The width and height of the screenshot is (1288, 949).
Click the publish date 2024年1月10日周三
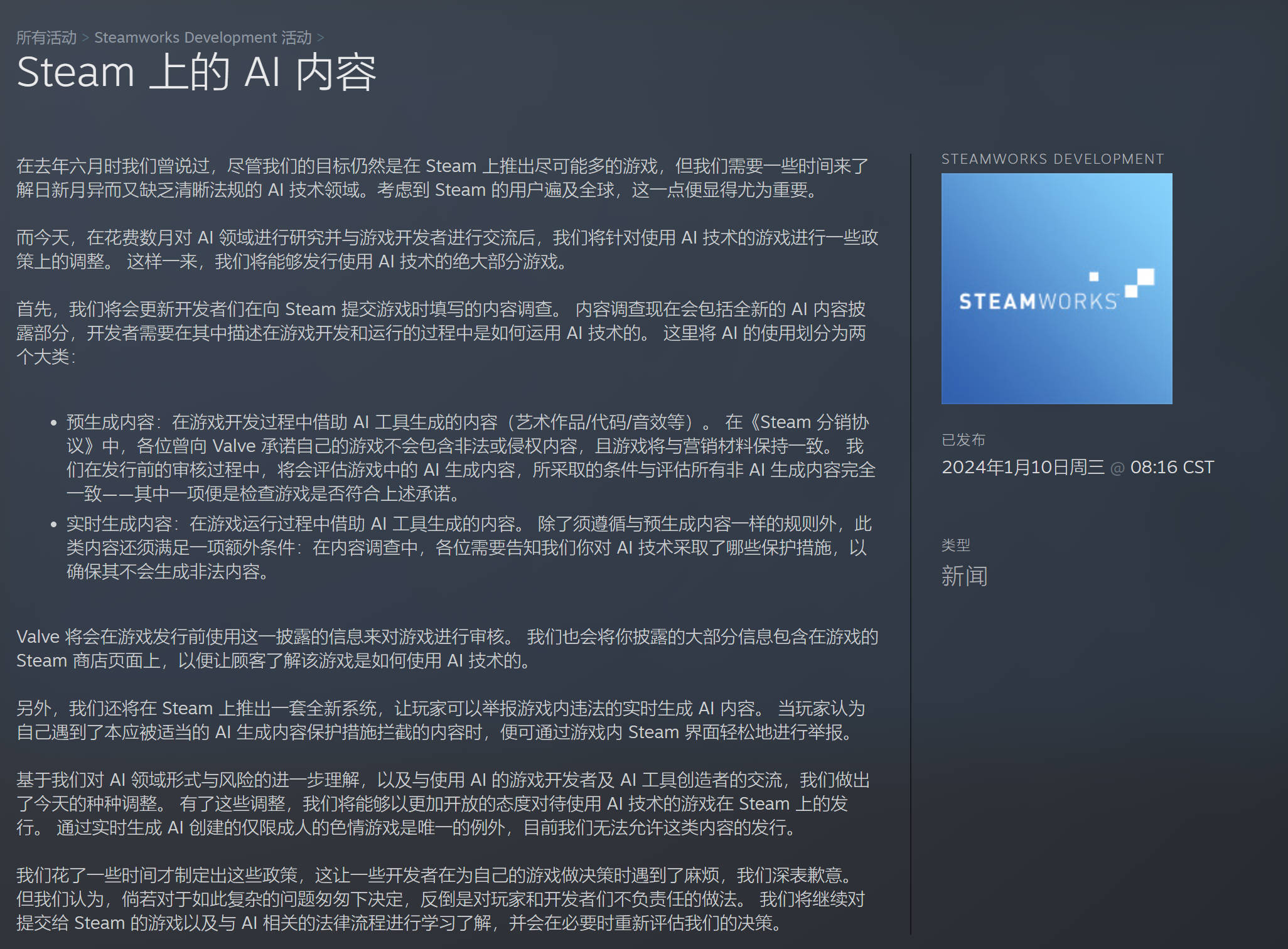[1022, 468]
